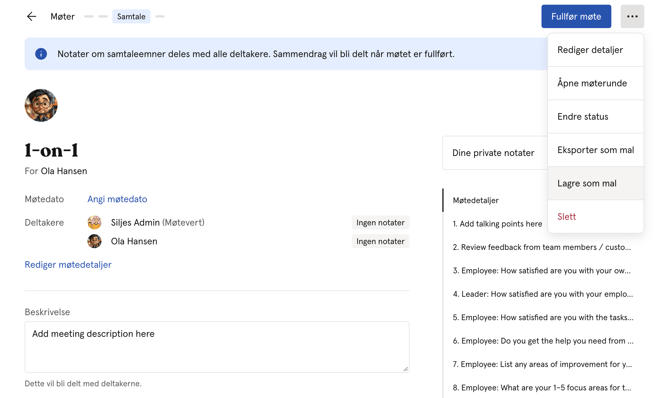Viewport: 670px width, 398px height.
Task: Click the Samtale tag in breadcrumb
Action: [131, 17]
